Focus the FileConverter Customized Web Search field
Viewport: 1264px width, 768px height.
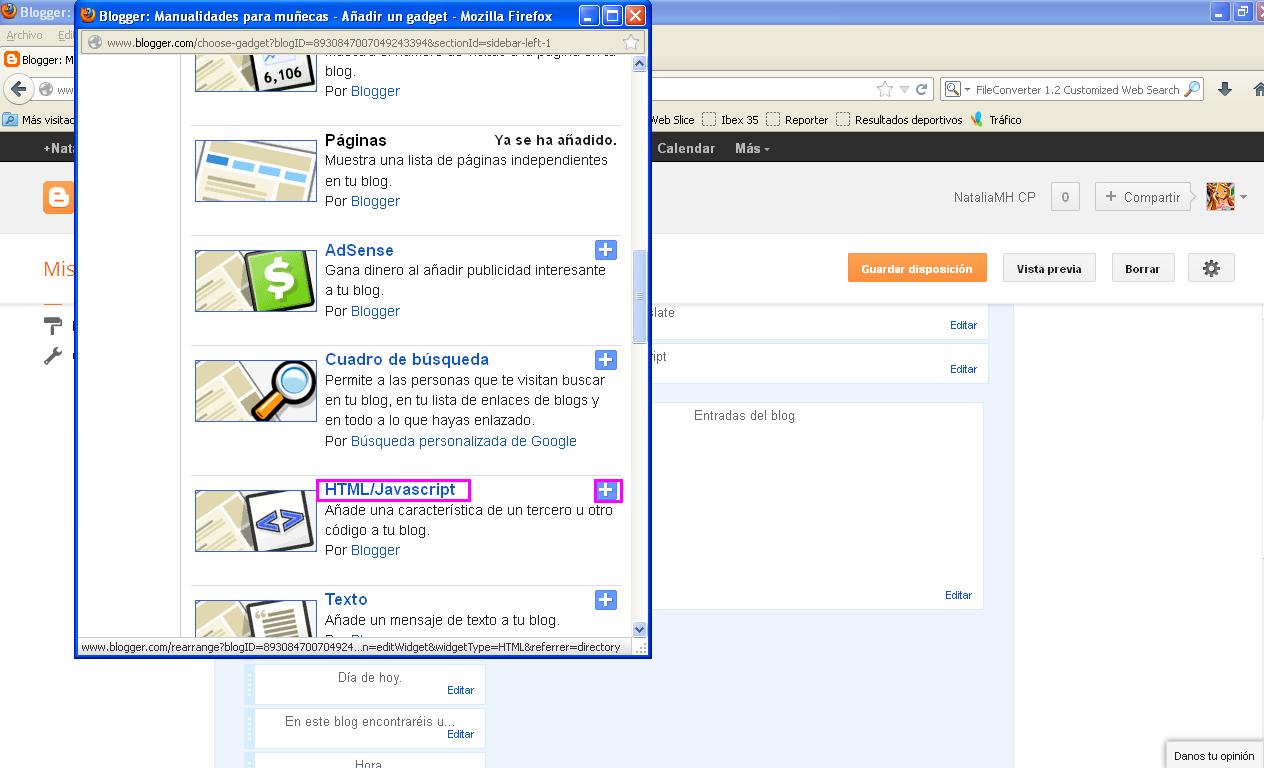[1077, 89]
